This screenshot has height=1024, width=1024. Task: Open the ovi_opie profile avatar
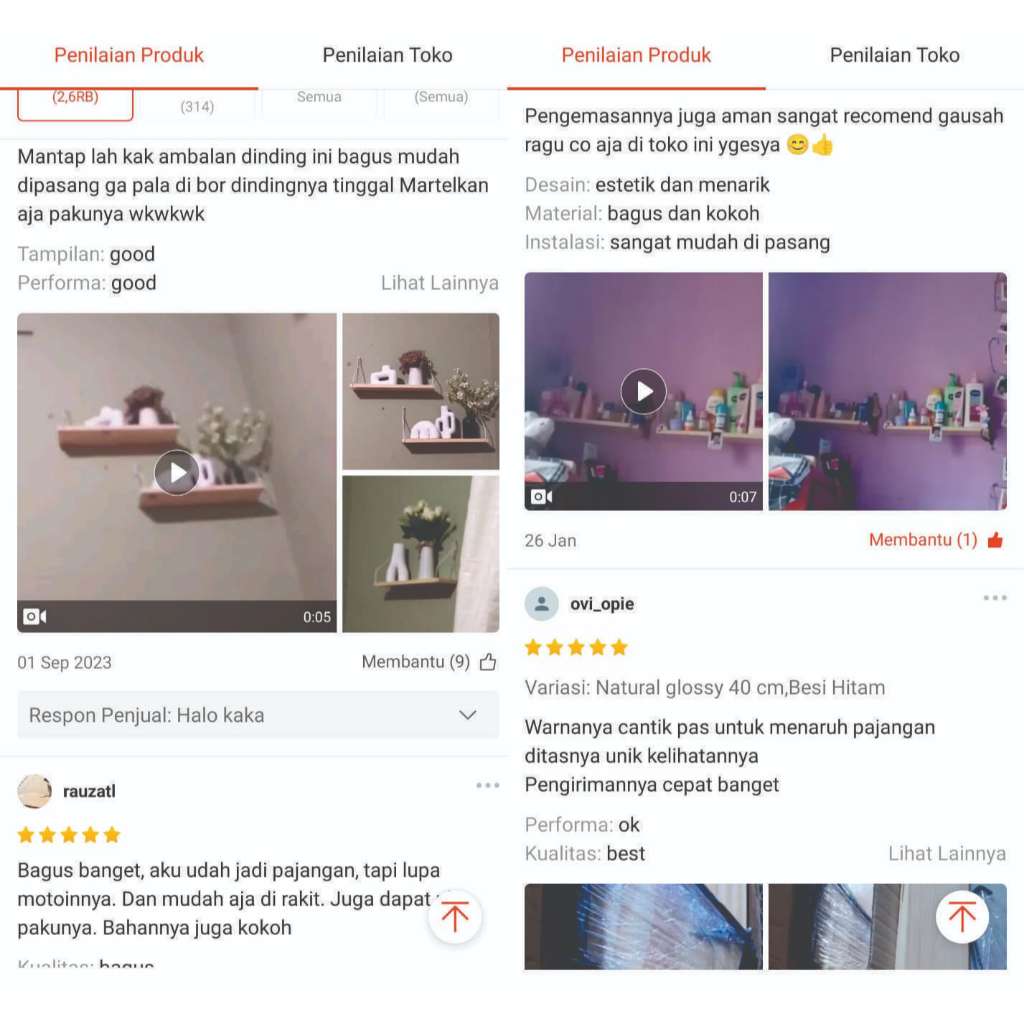click(x=541, y=603)
